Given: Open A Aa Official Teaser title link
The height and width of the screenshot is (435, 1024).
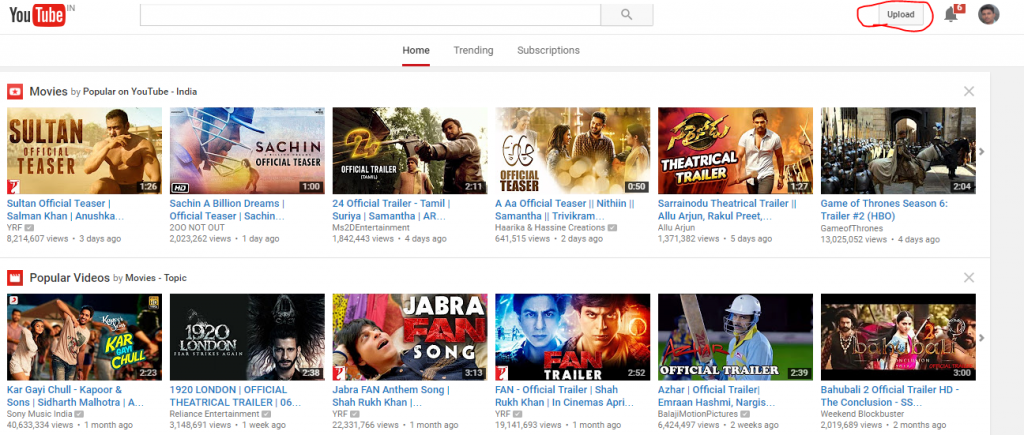Looking at the screenshot, I should pos(565,210).
